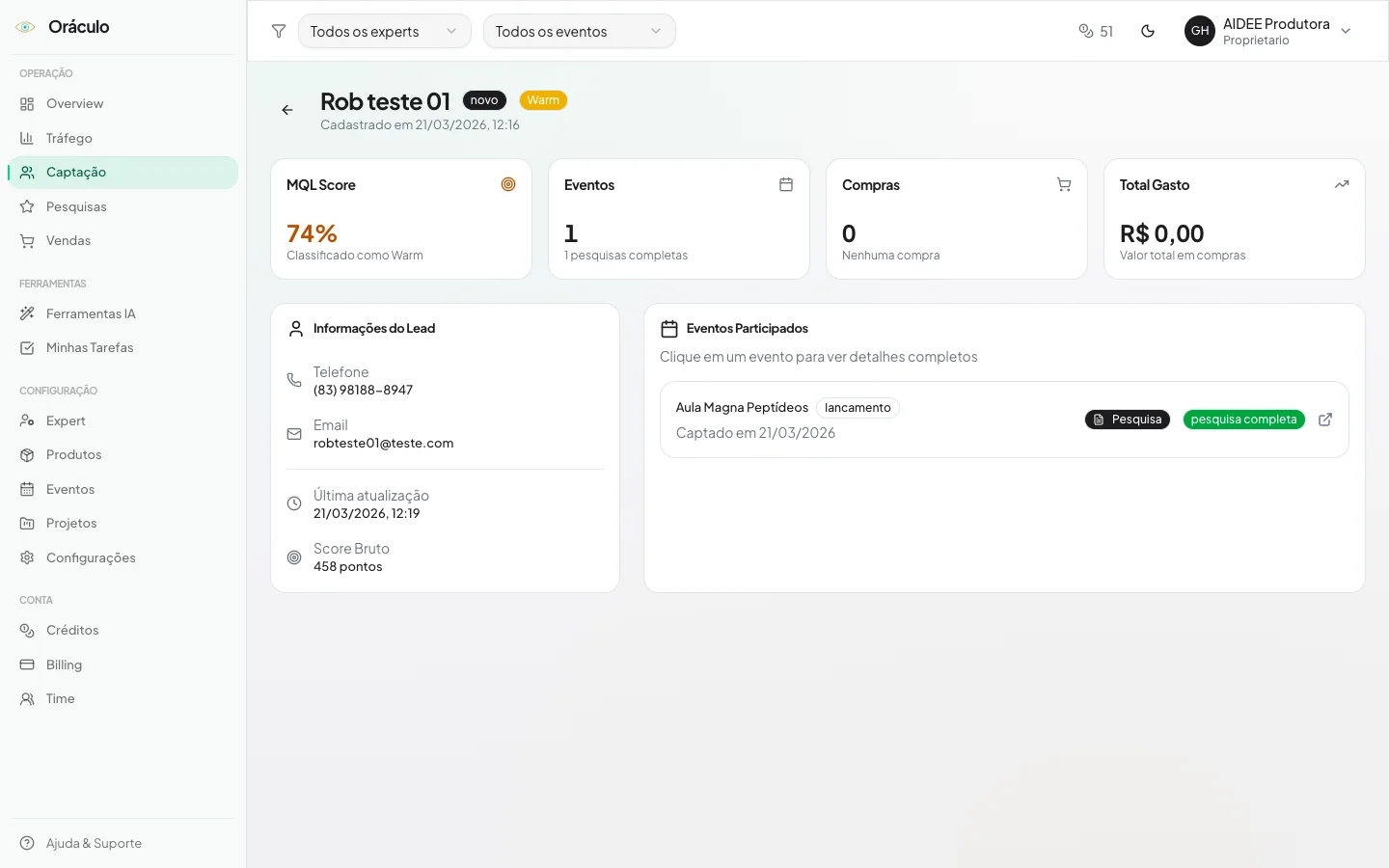1389x868 pixels.
Task: Open the credits counter showing 51
Action: point(1096,31)
